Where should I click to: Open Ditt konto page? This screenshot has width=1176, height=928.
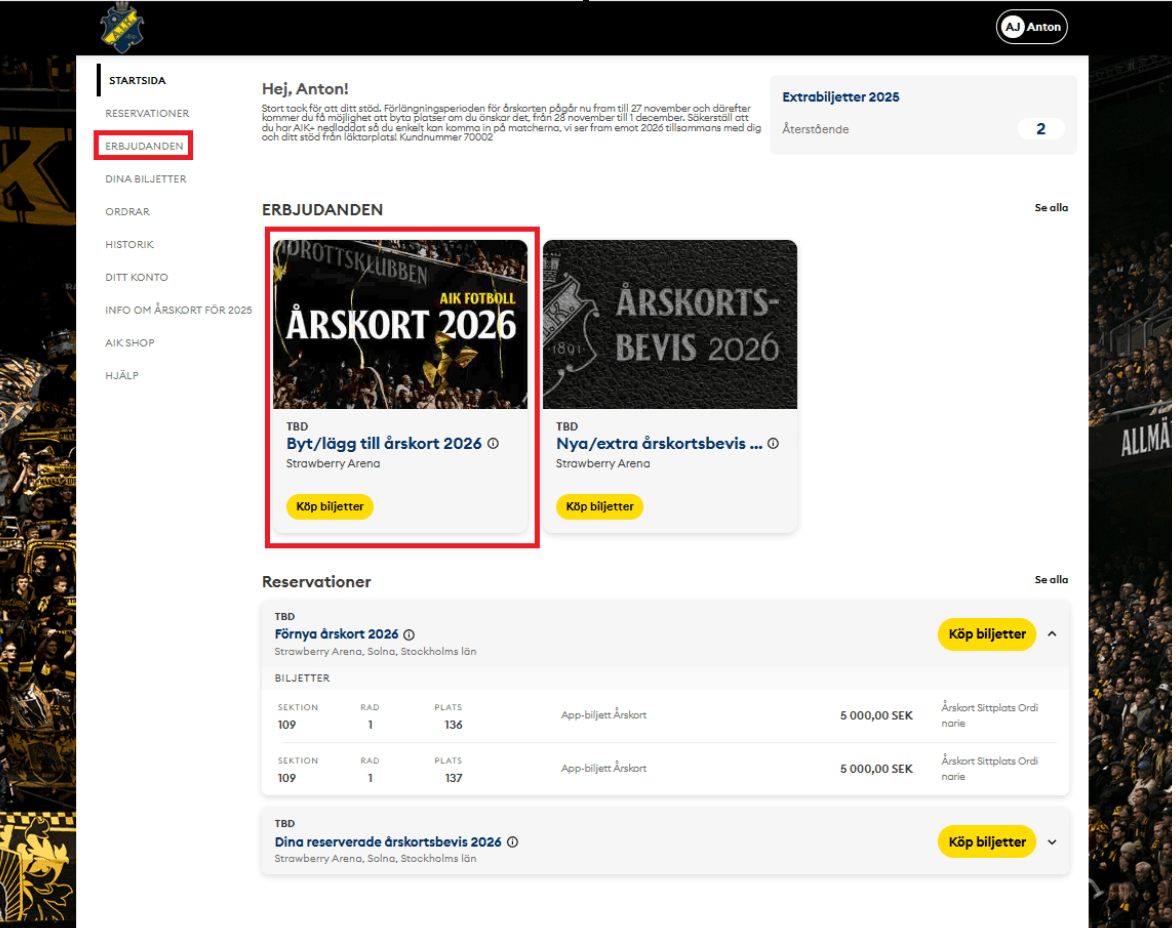tap(137, 277)
